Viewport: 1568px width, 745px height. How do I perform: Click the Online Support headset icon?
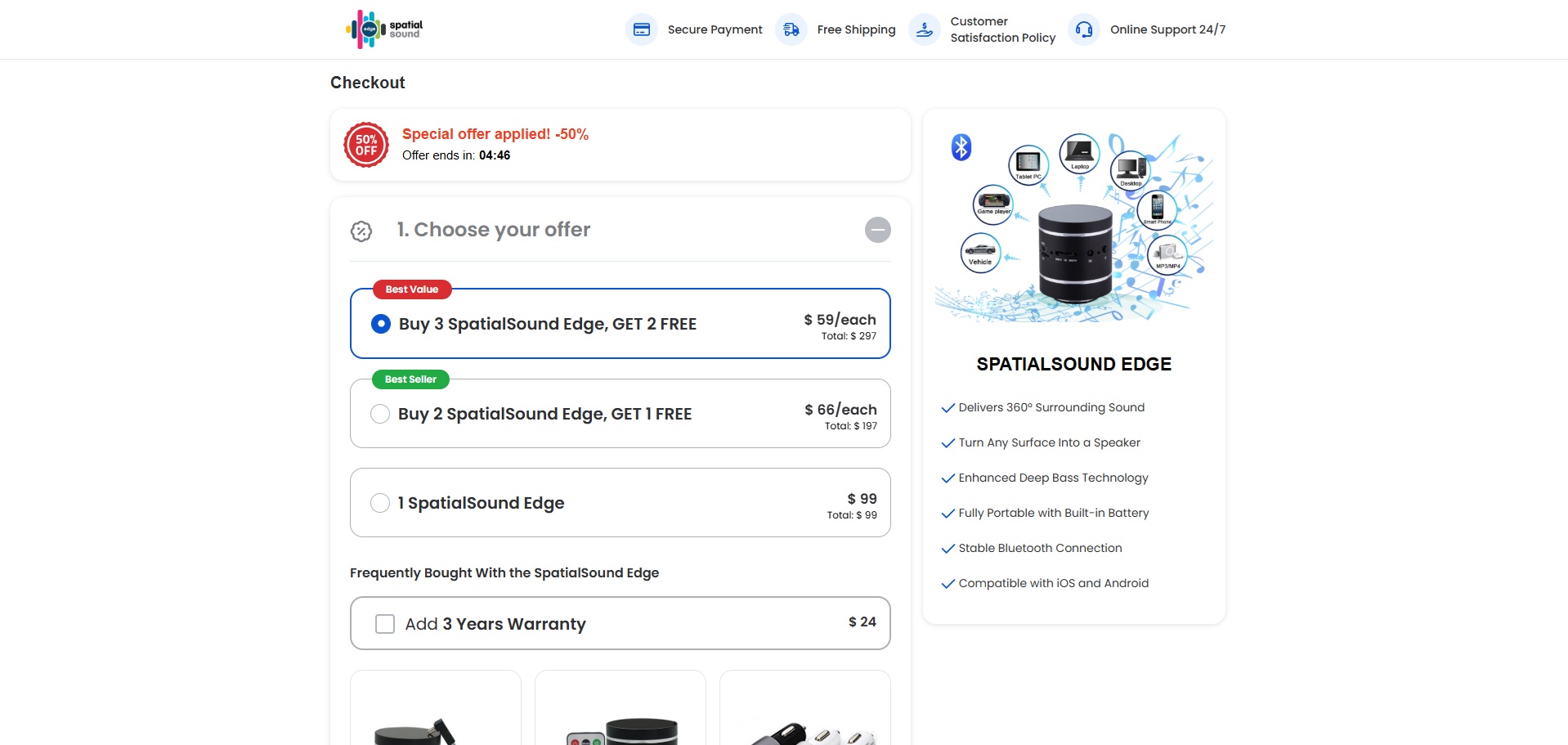[1083, 29]
